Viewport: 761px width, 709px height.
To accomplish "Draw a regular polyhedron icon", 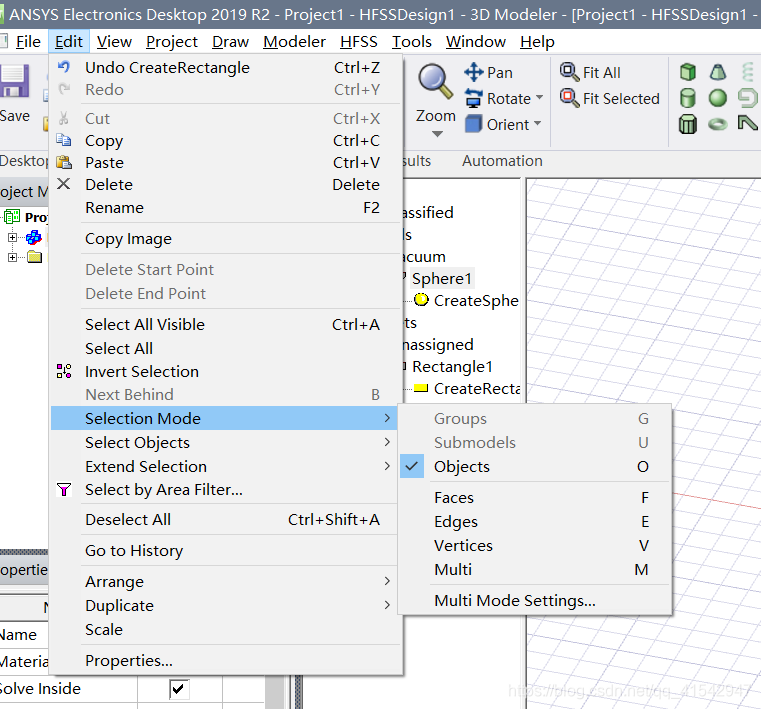I will click(688, 124).
